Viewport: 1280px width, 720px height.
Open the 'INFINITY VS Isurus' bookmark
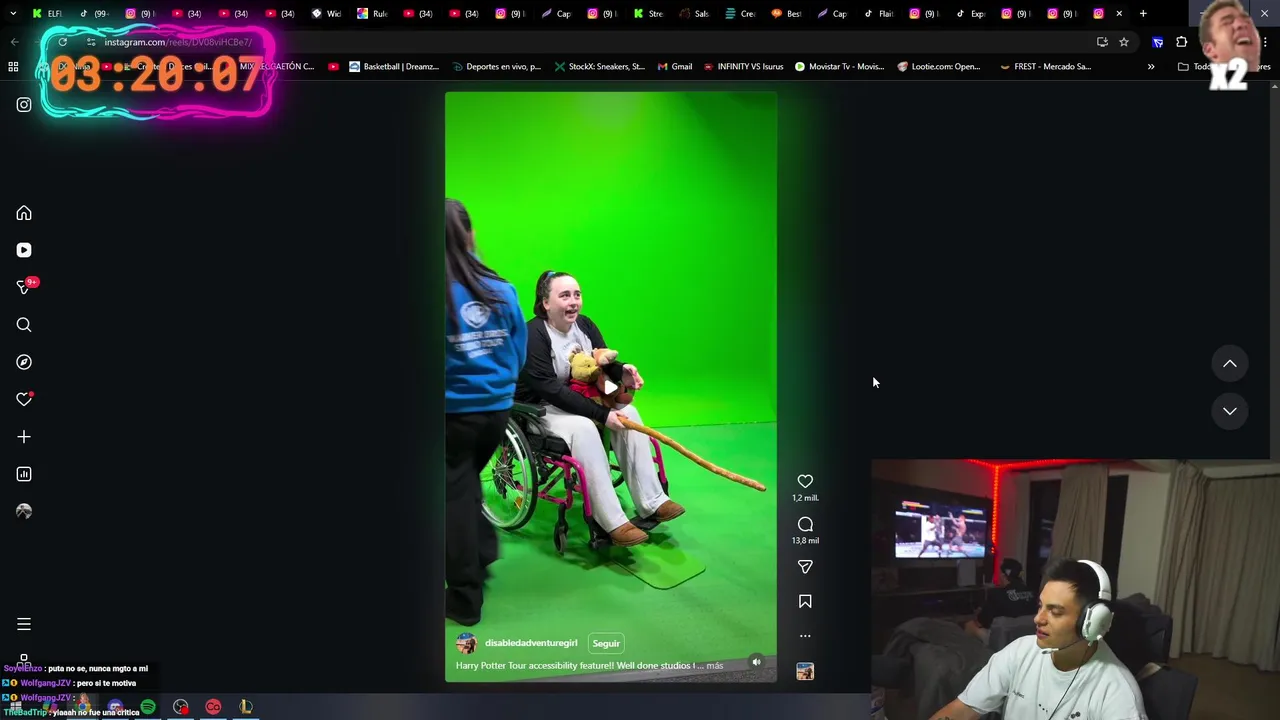[x=743, y=66]
